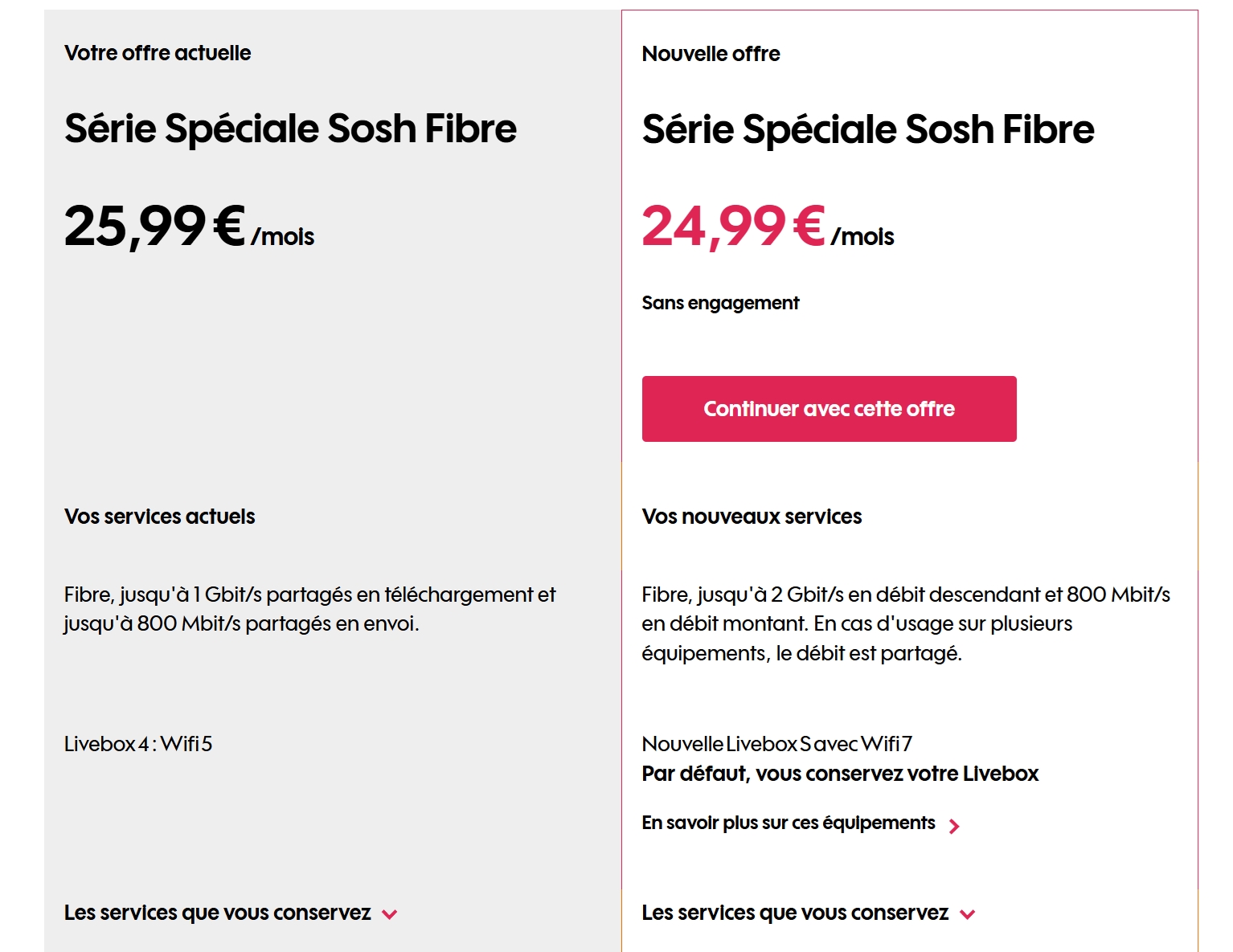Select the "Votre offre actuelle" heading
The height and width of the screenshot is (952, 1233).
tap(158, 53)
